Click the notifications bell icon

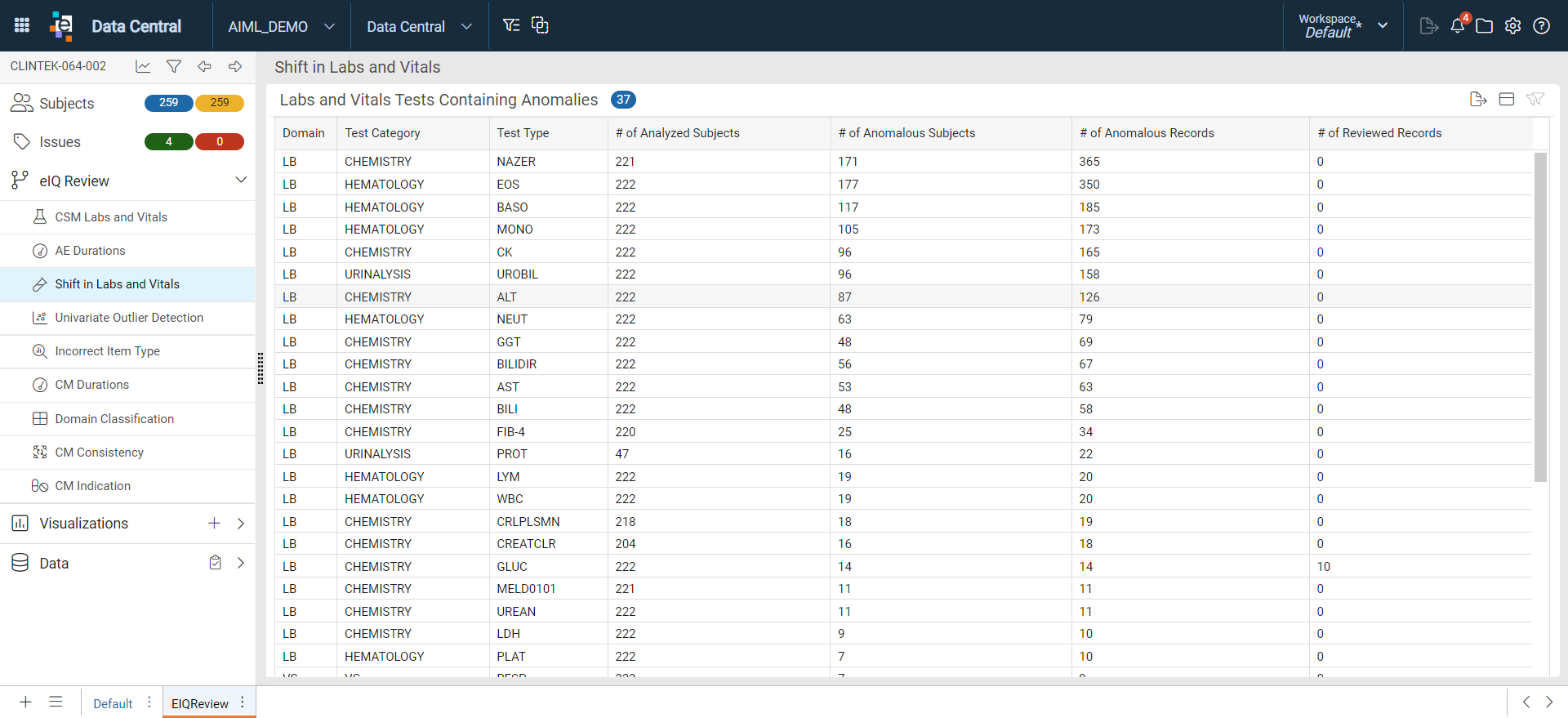pyautogui.click(x=1458, y=25)
